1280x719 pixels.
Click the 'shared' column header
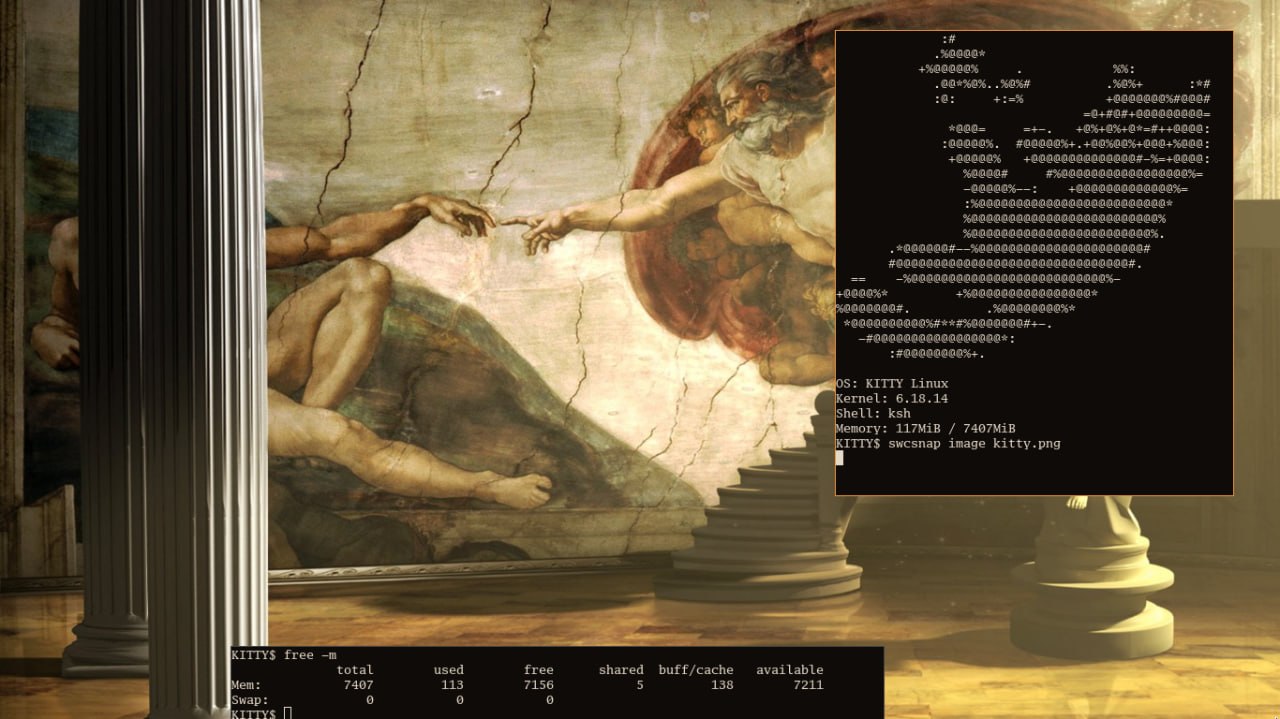[x=621, y=670]
